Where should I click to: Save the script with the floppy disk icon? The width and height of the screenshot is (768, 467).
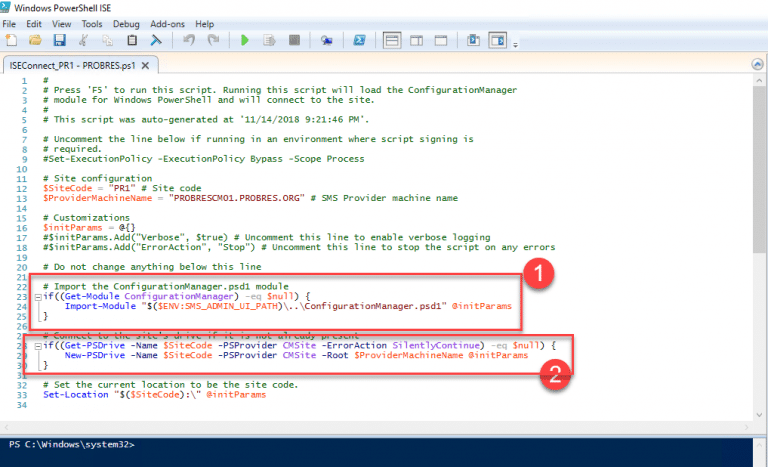(x=59, y=40)
